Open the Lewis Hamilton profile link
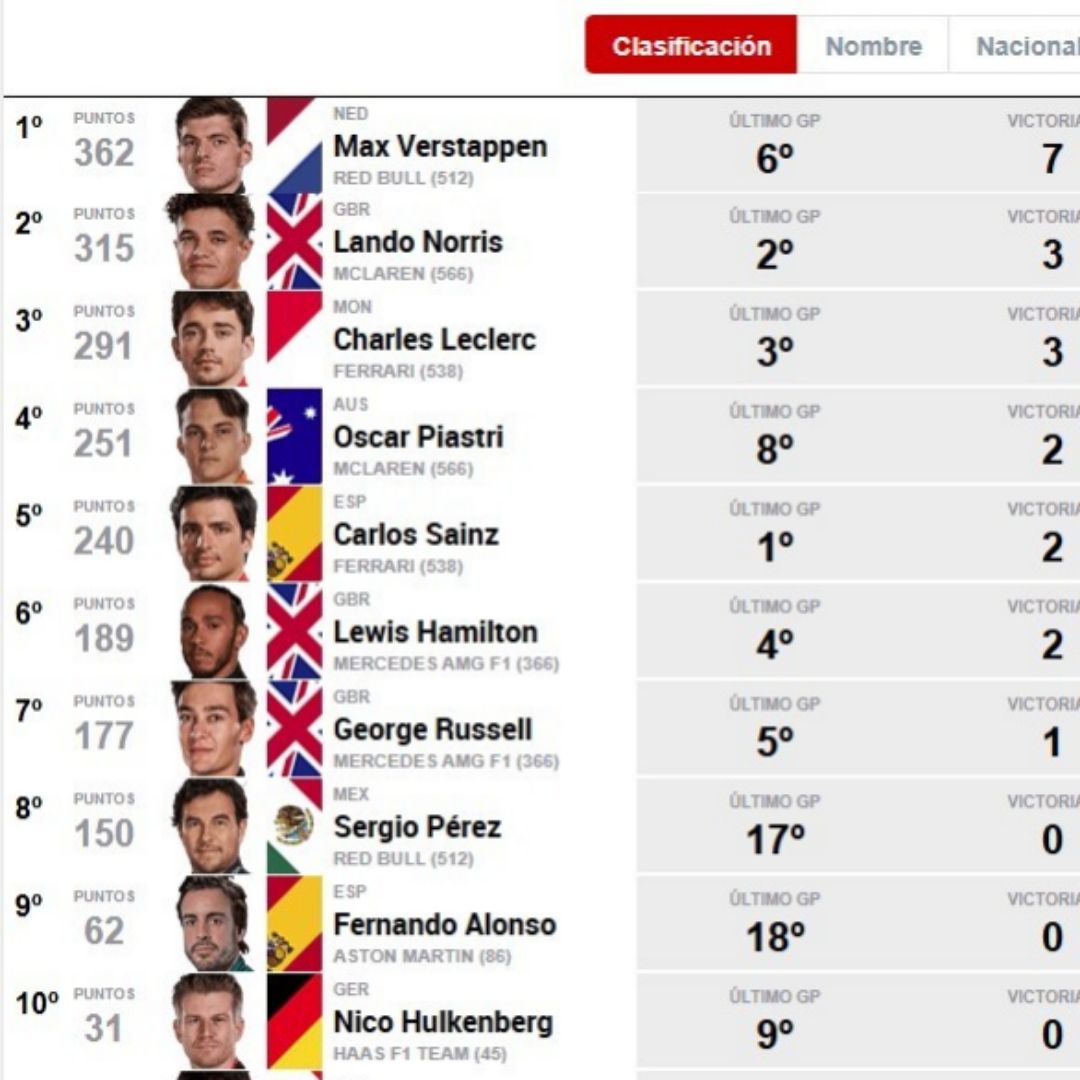This screenshot has width=1080, height=1080. click(x=435, y=632)
